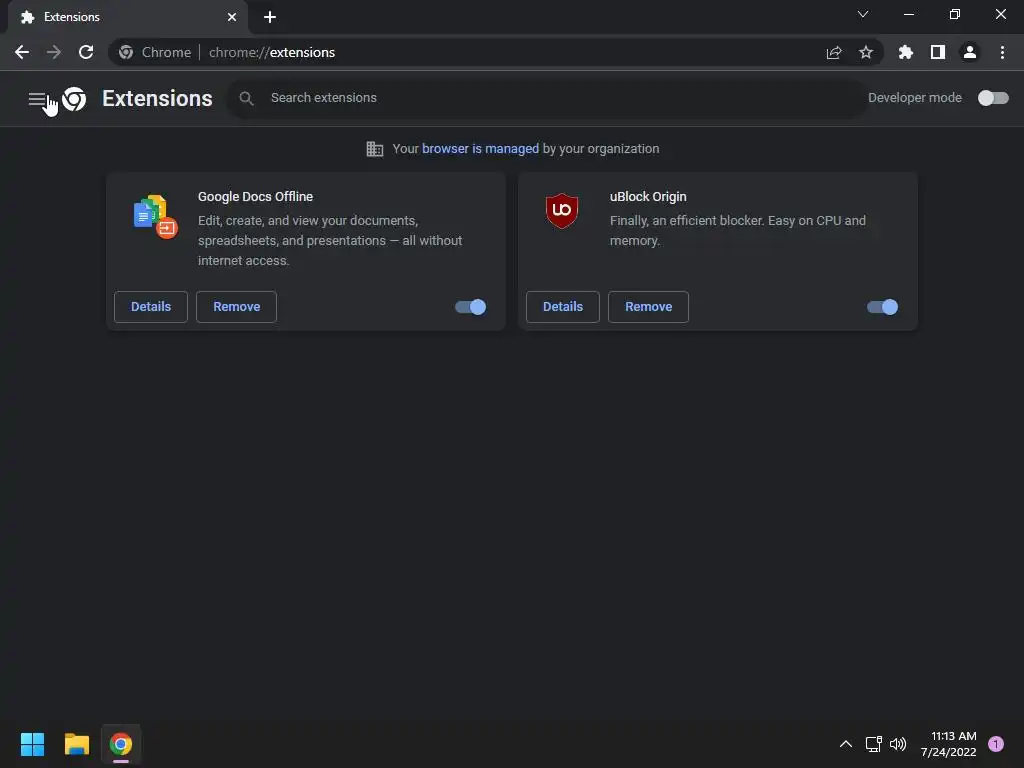Go forward with the browser forward arrow
Viewport: 1024px width, 768px height.
click(54, 52)
